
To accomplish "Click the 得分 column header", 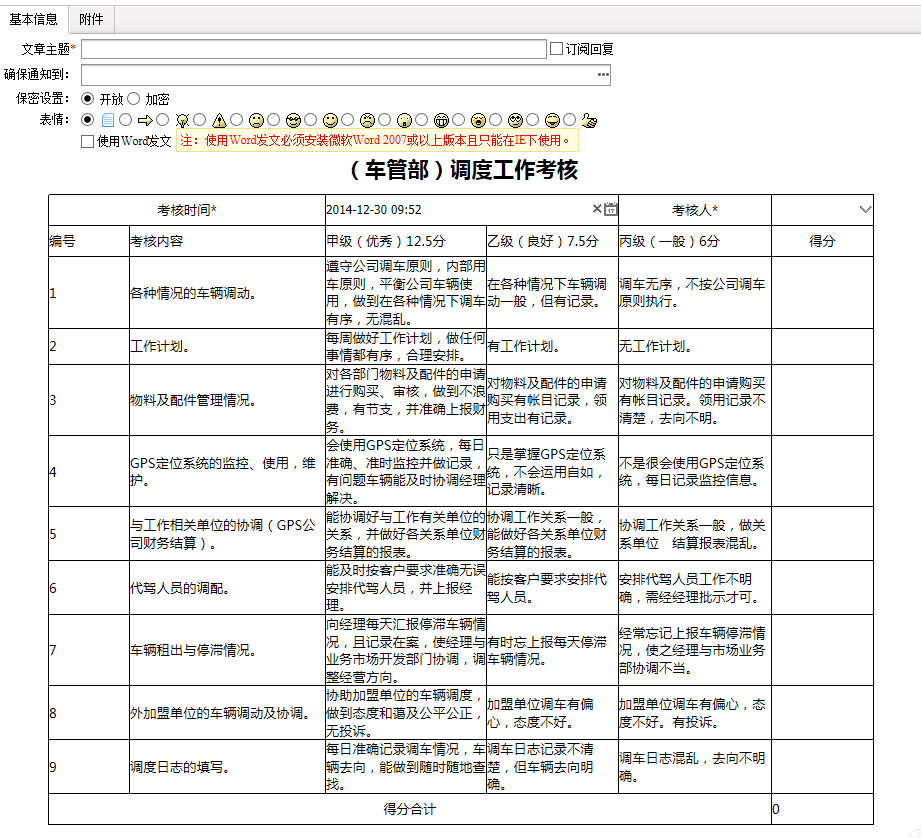I will [822, 241].
